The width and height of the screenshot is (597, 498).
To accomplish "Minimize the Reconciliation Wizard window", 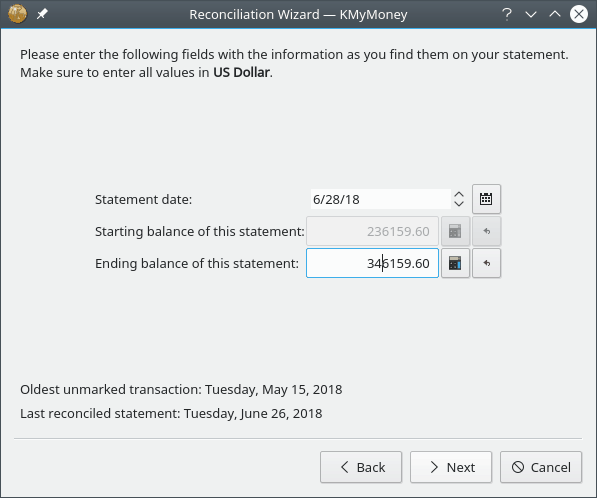I will [x=531, y=14].
